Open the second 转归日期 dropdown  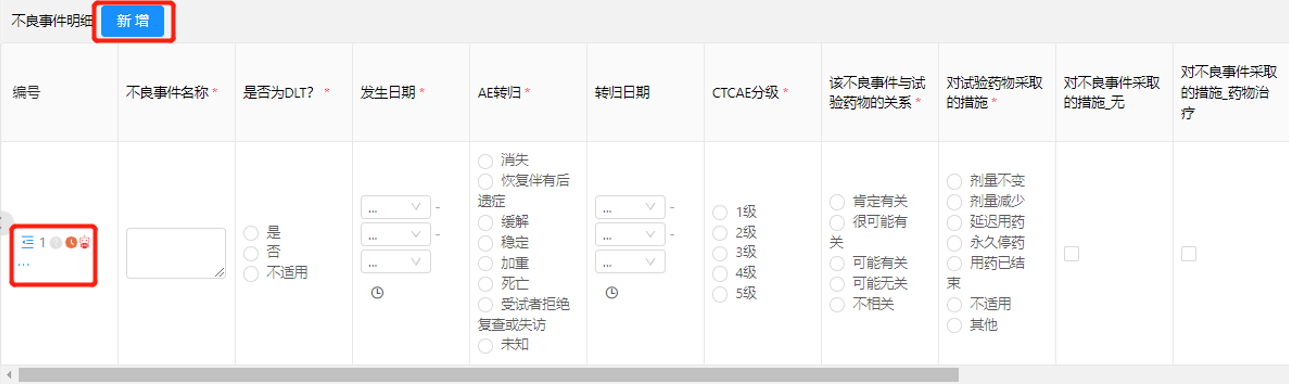630,235
